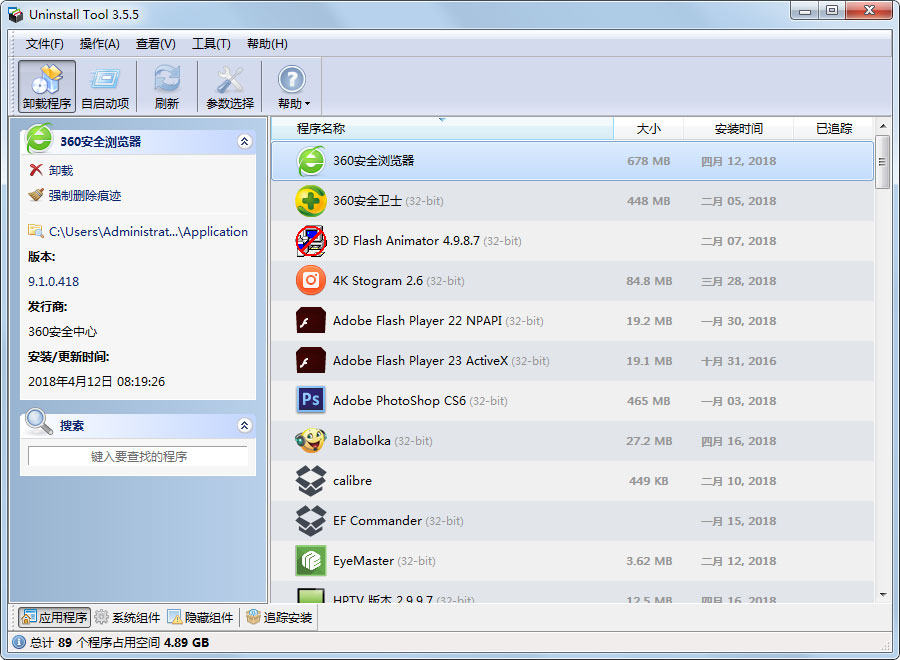
Task: Collapse the 360安全浏览器 details panel
Action: [245, 141]
